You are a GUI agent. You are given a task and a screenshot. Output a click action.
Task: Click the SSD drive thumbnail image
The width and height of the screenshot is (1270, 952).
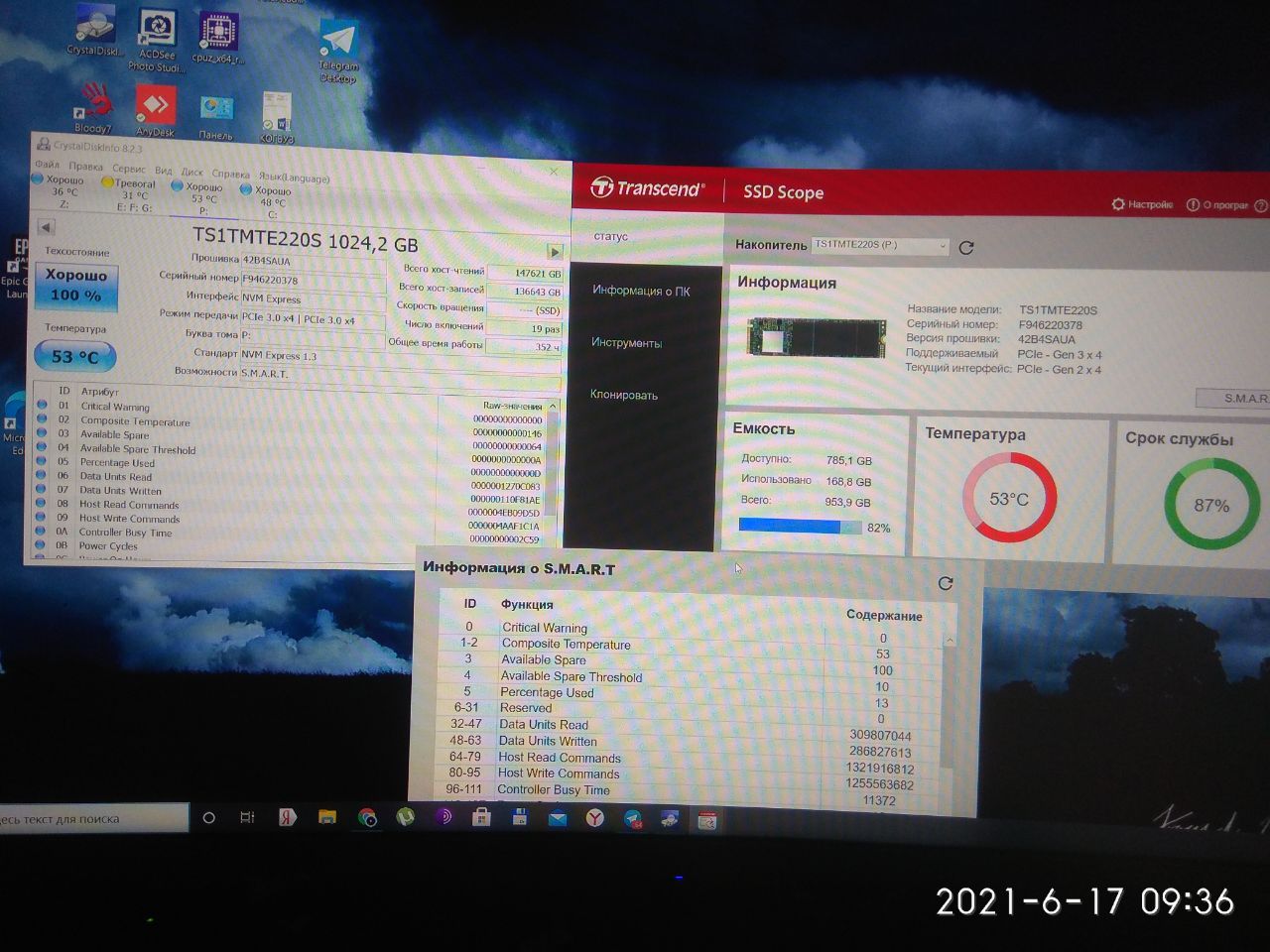point(817,337)
